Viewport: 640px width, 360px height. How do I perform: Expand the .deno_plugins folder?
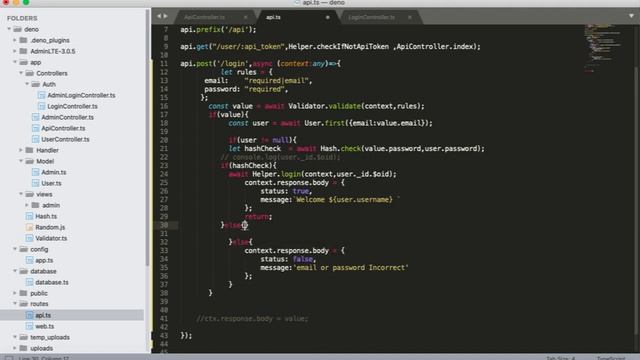click(x=15, y=40)
